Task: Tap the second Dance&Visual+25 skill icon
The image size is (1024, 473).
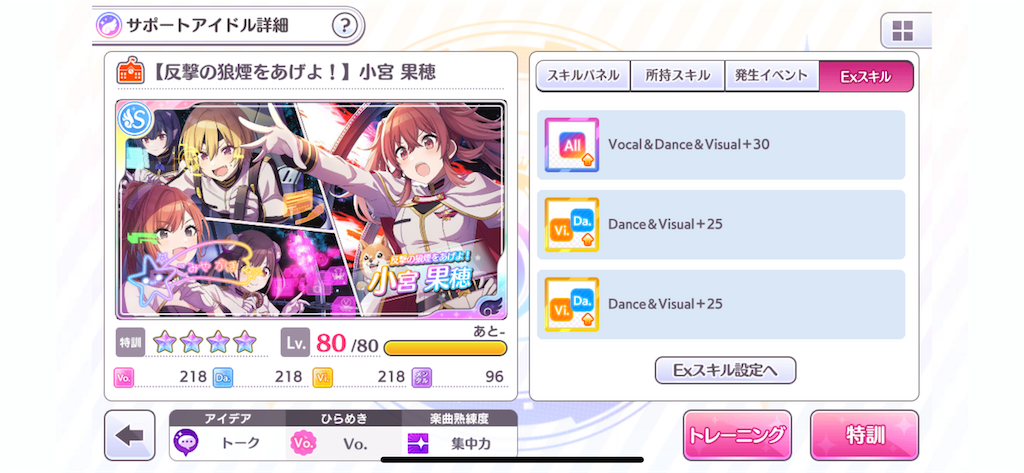Action: tap(571, 304)
